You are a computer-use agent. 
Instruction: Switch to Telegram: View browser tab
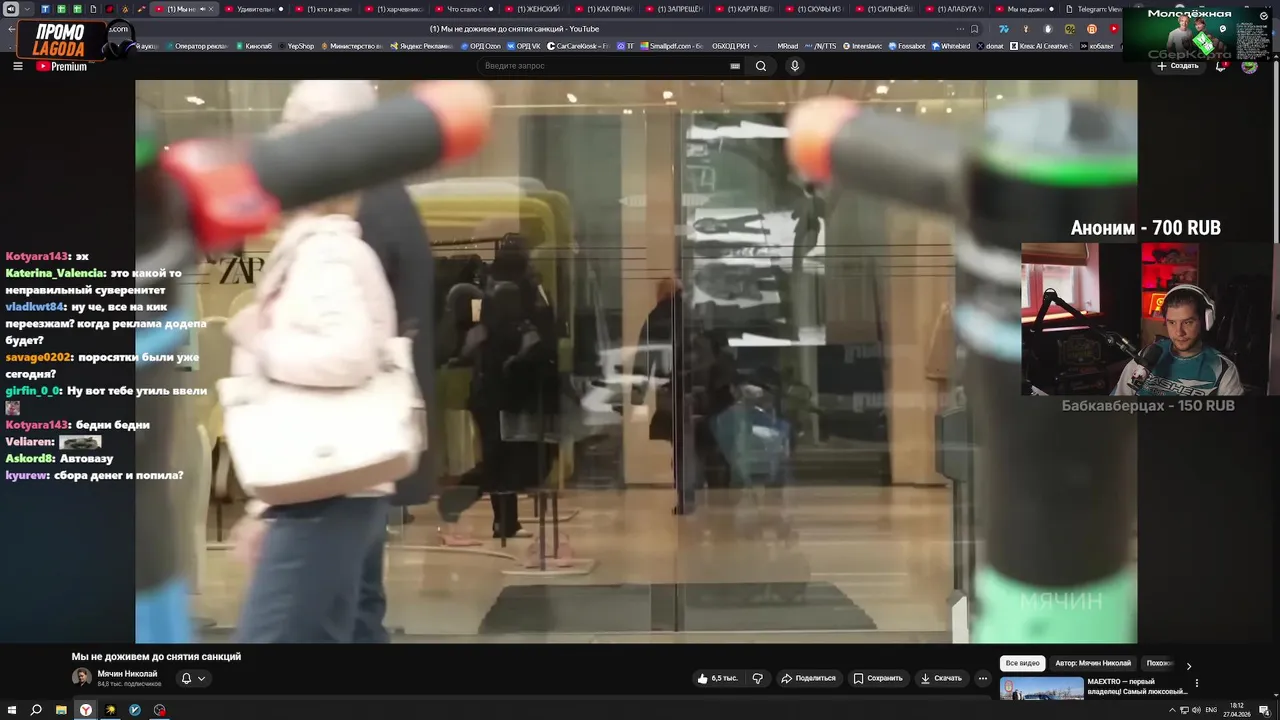click(x=1093, y=9)
